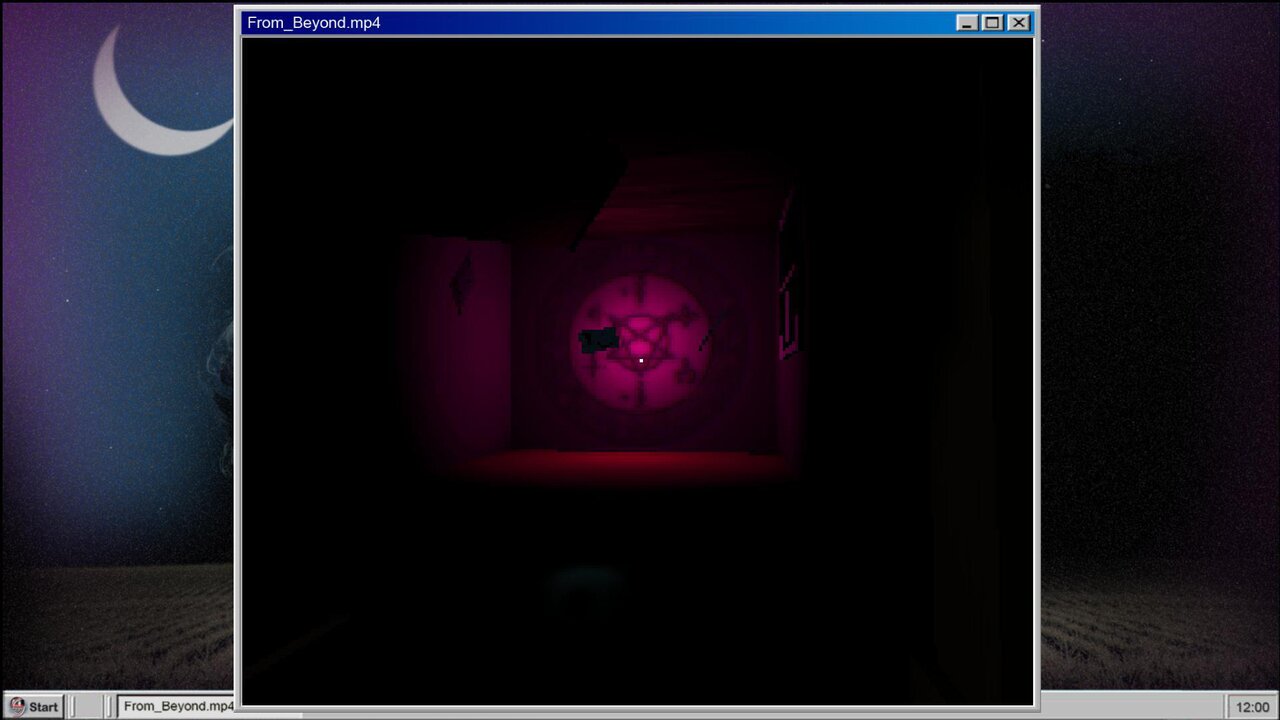Image resolution: width=1280 pixels, height=720 pixels.
Task: Click the 12:00 clock in system tray
Action: click(1252, 706)
